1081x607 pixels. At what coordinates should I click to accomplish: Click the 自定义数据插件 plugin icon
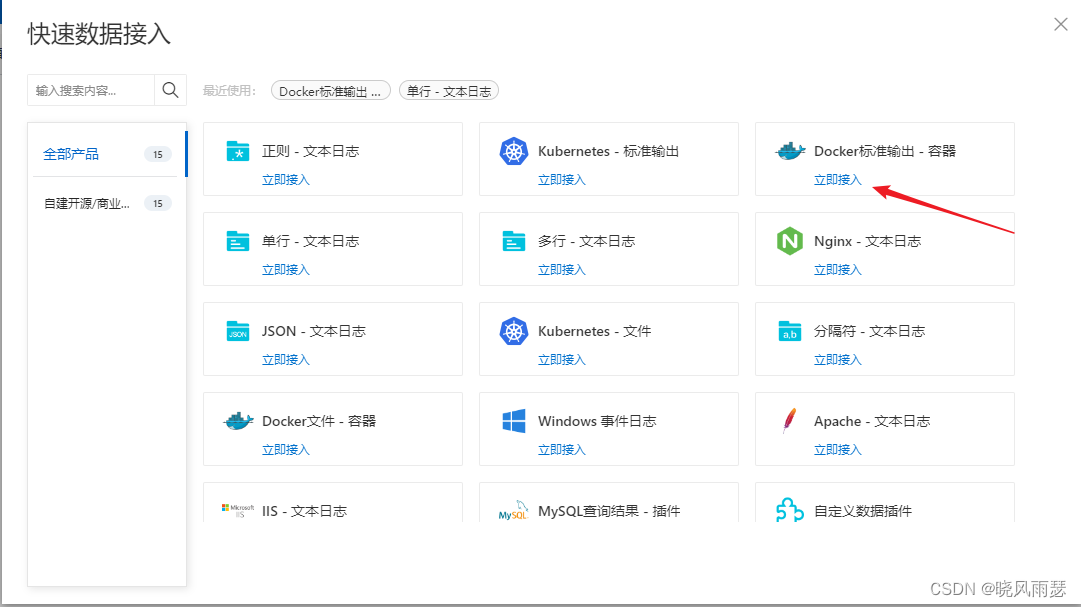click(789, 510)
